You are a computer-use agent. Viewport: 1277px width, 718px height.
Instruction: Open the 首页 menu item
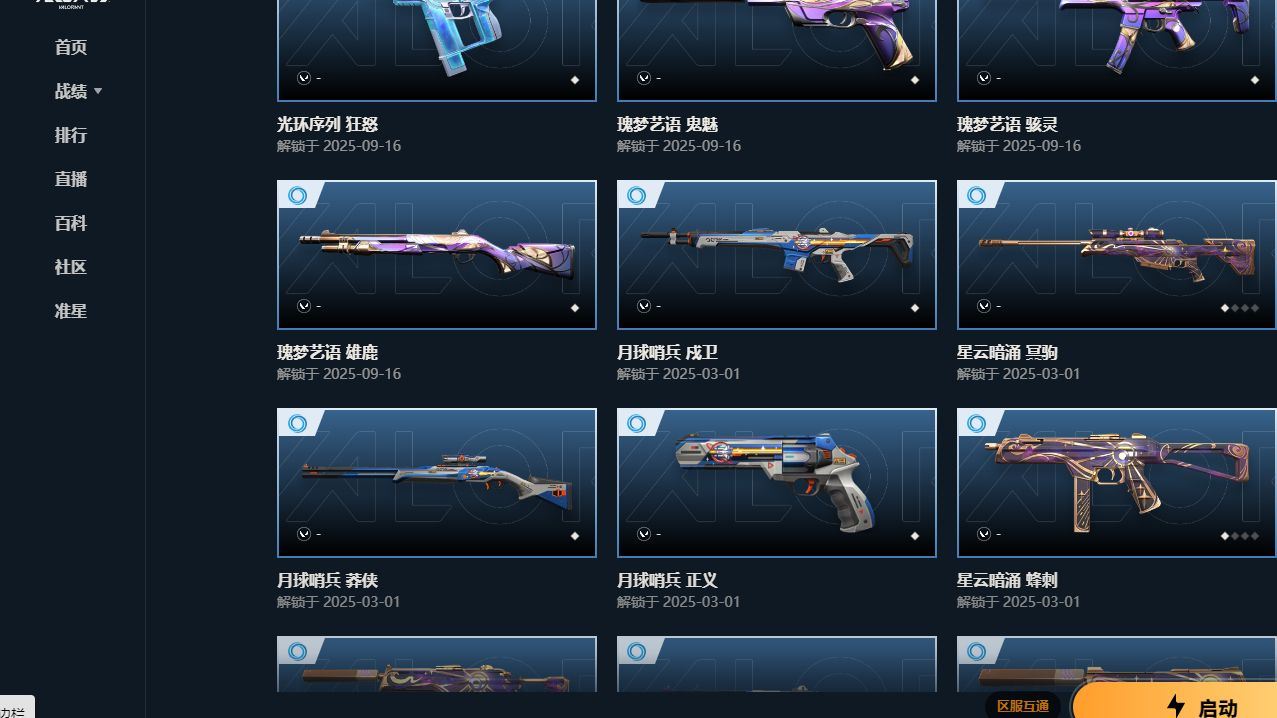tap(71, 47)
